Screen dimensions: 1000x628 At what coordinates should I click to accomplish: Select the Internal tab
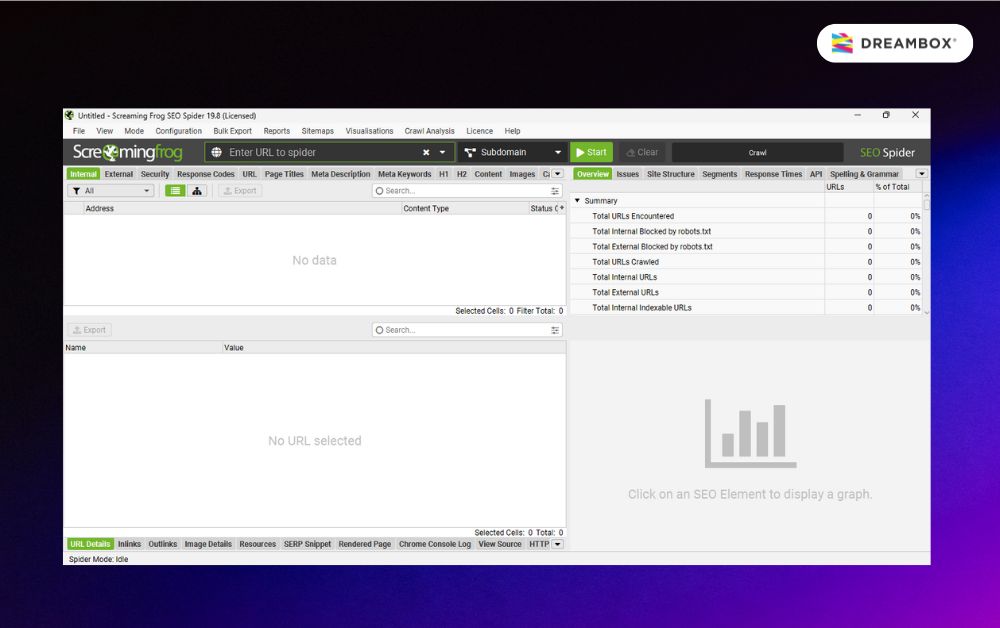click(84, 174)
